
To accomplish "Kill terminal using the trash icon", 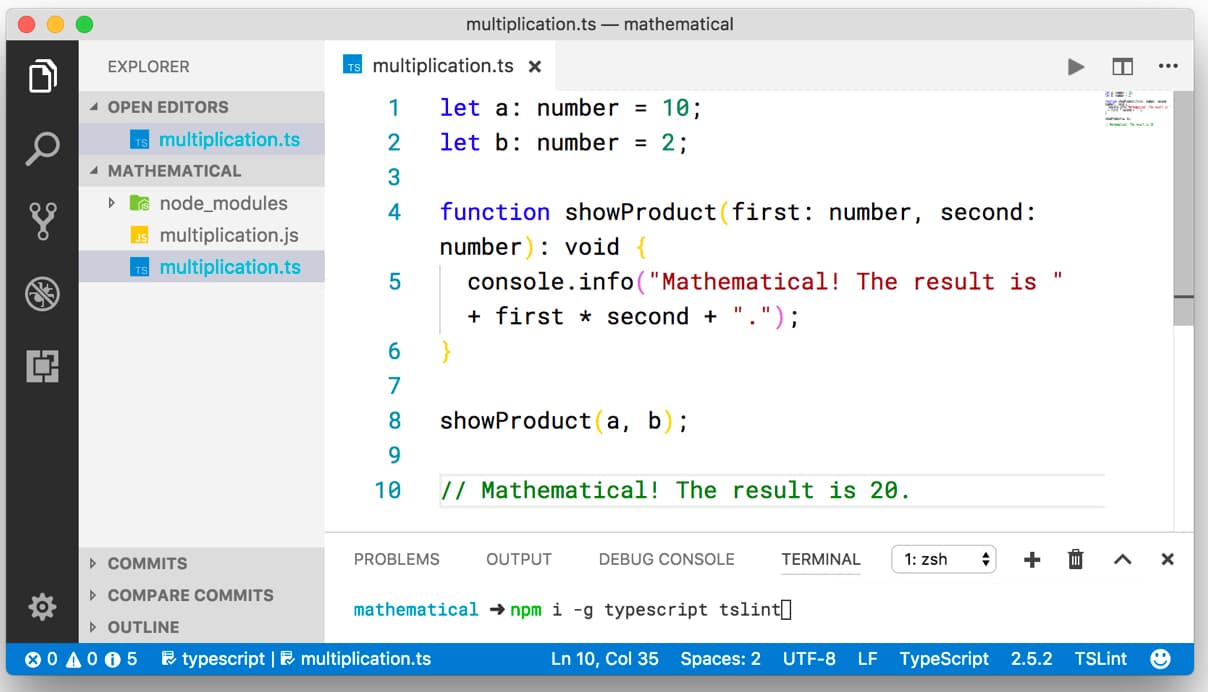I will (x=1076, y=560).
